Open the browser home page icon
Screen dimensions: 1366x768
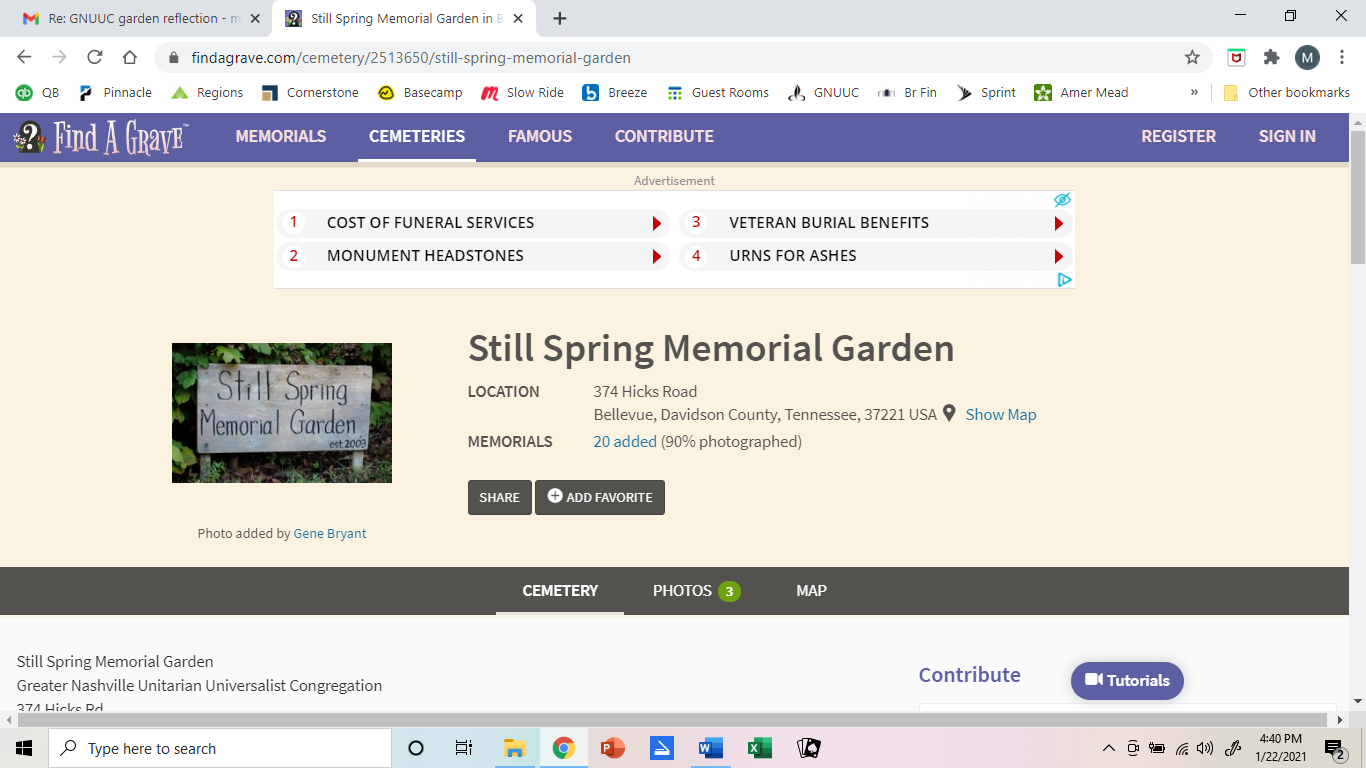(130, 57)
